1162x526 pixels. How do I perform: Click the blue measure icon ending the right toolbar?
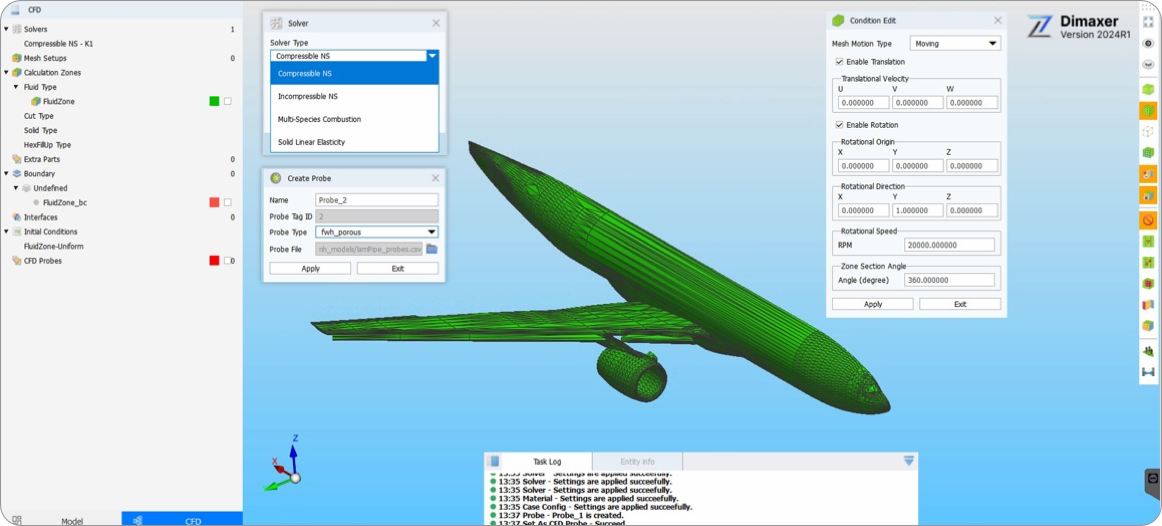(1148, 371)
